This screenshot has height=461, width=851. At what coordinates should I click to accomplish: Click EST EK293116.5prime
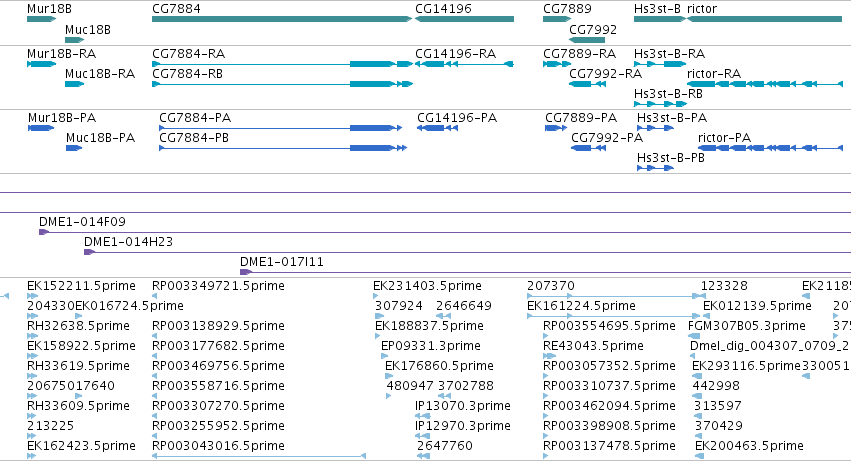click(x=746, y=367)
